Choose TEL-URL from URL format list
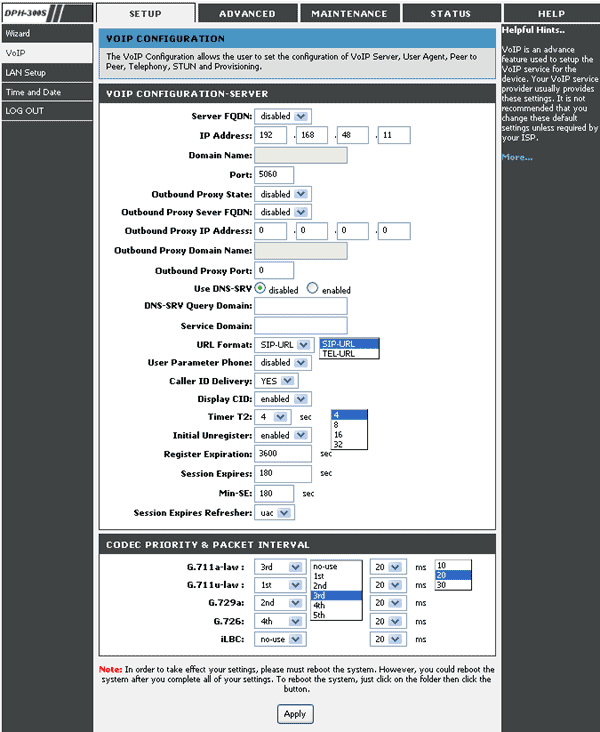This screenshot has width=600, height=732. pyautogui.click(x=349, y=354)
